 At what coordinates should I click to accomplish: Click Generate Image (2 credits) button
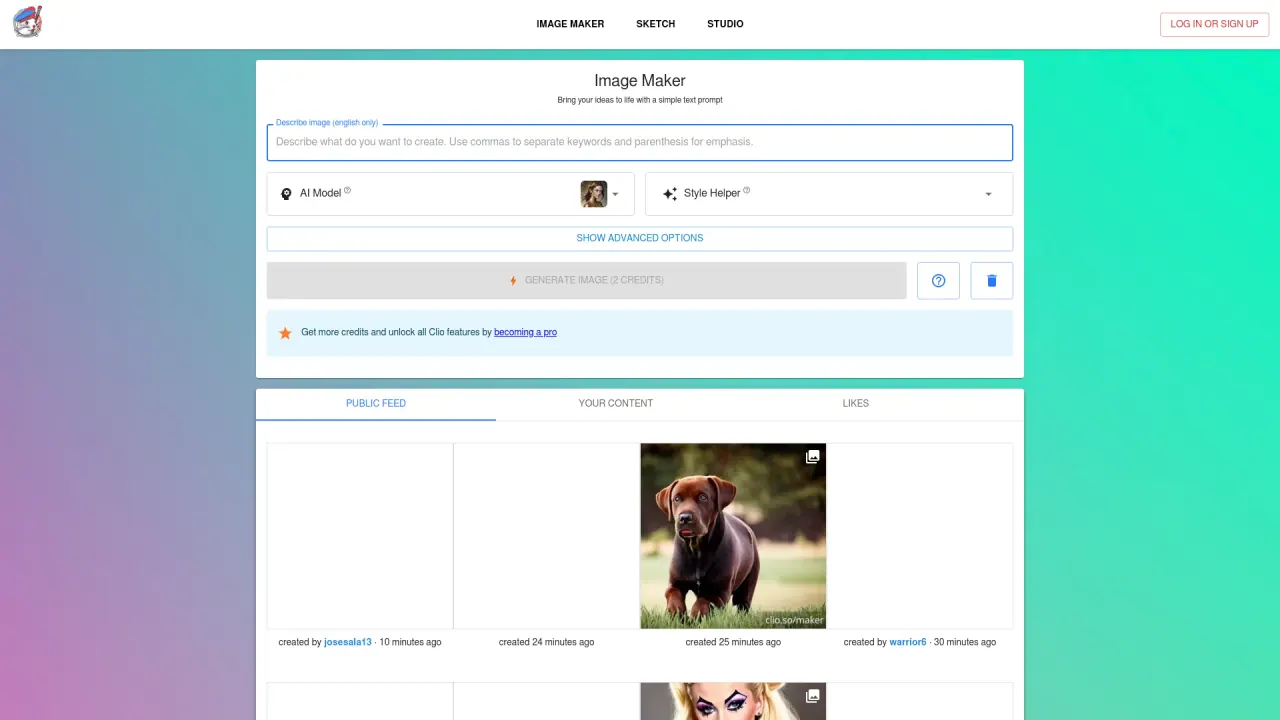click(586, 281)
